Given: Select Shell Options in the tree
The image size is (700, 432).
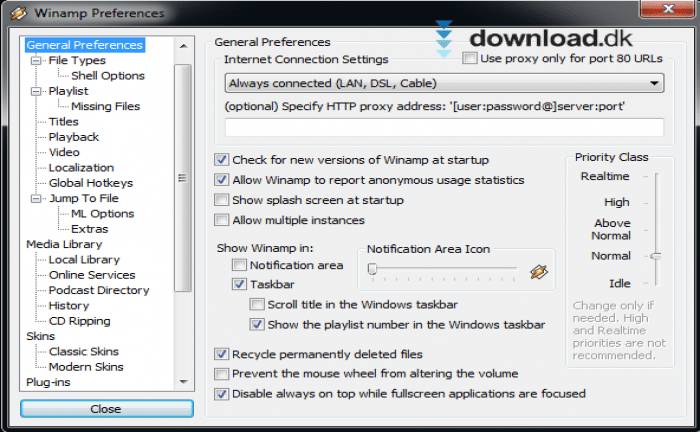Looking at the screenshot, I should click(x=108, y=75).
